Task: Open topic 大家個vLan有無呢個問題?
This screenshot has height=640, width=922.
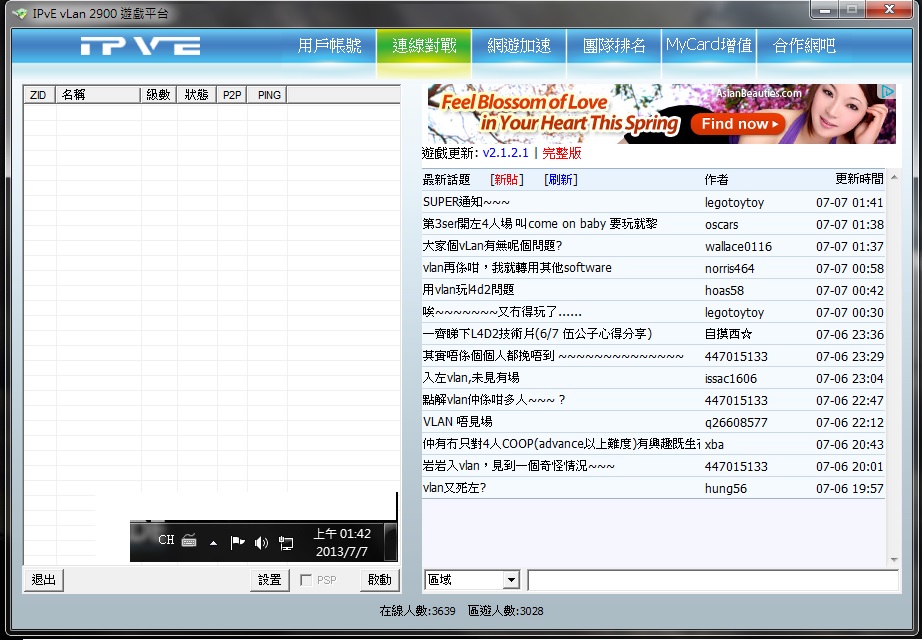Action: pyautogui.click(x=492, y=246)
